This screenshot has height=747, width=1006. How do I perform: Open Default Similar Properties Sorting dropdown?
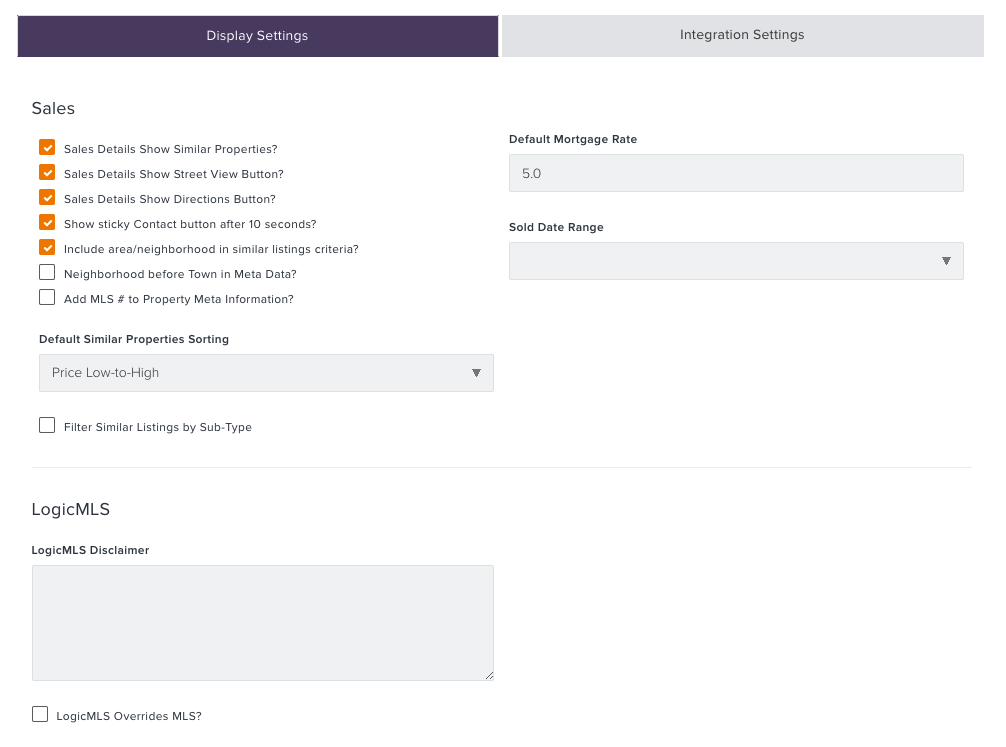pyautogui.click(x=266, y=373)
